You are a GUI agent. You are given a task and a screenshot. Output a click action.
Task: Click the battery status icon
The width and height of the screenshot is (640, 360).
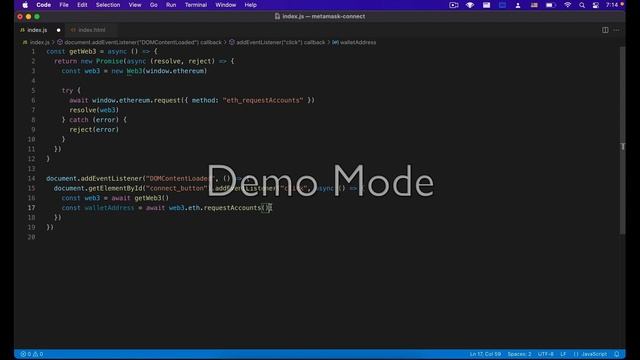coord(551,5)
